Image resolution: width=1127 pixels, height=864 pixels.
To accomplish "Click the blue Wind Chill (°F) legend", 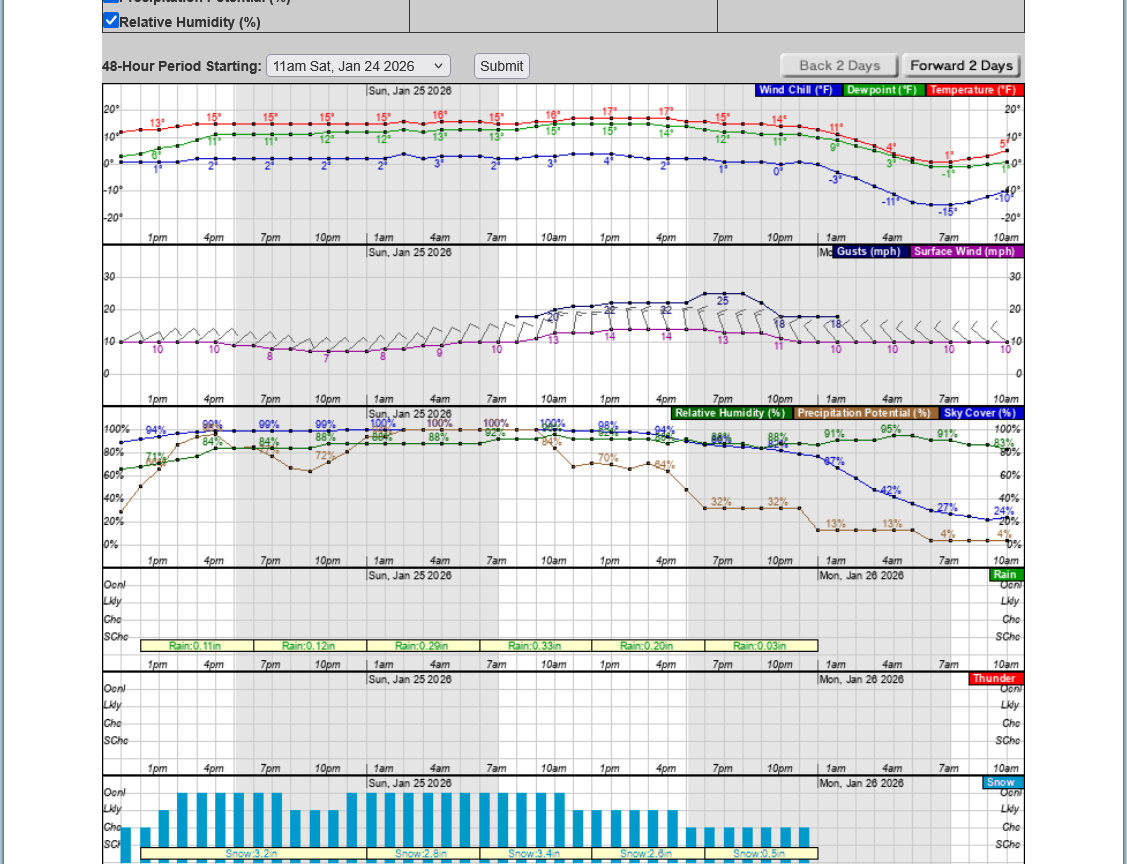I will pos(797,90).
